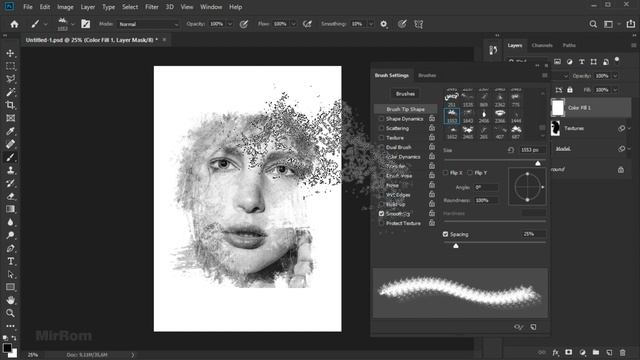
Task: Open the Filter menu
Action: click(152, 7)
